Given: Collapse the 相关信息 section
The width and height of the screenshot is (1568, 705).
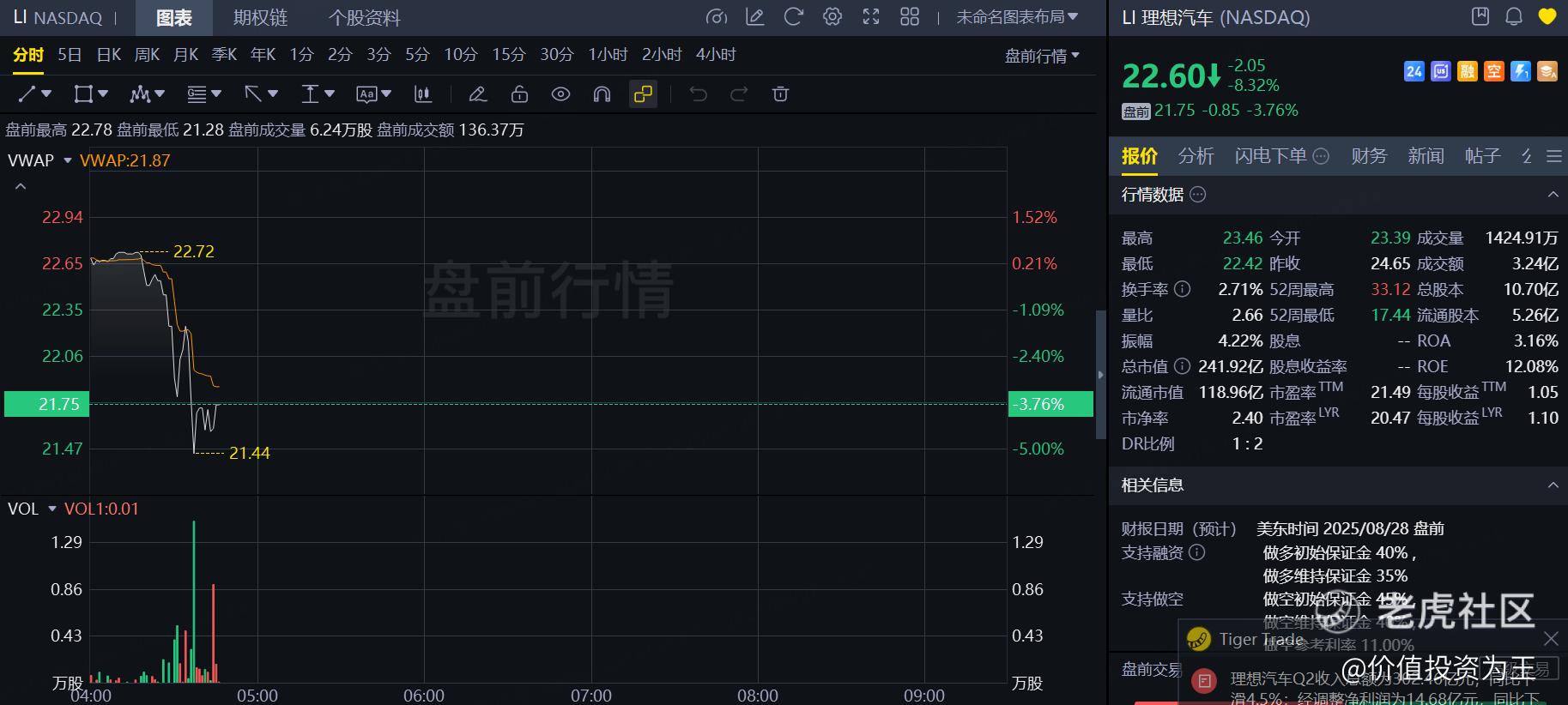Looking at the screenshot, I should [1553, 485].
